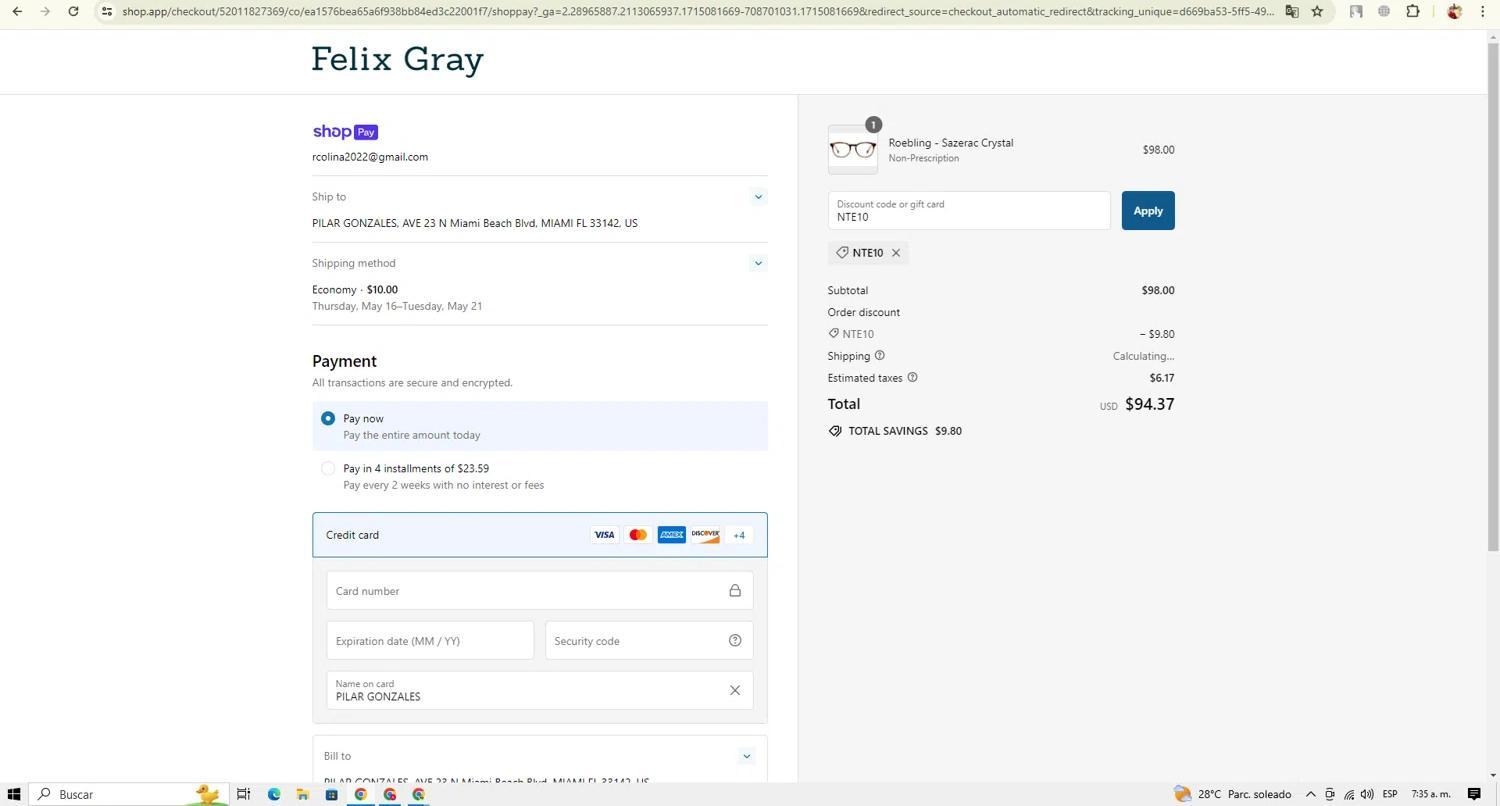This screenshot has width=1500, height=806.
Task: Expand the Bill to section
Action: (746, 756)
